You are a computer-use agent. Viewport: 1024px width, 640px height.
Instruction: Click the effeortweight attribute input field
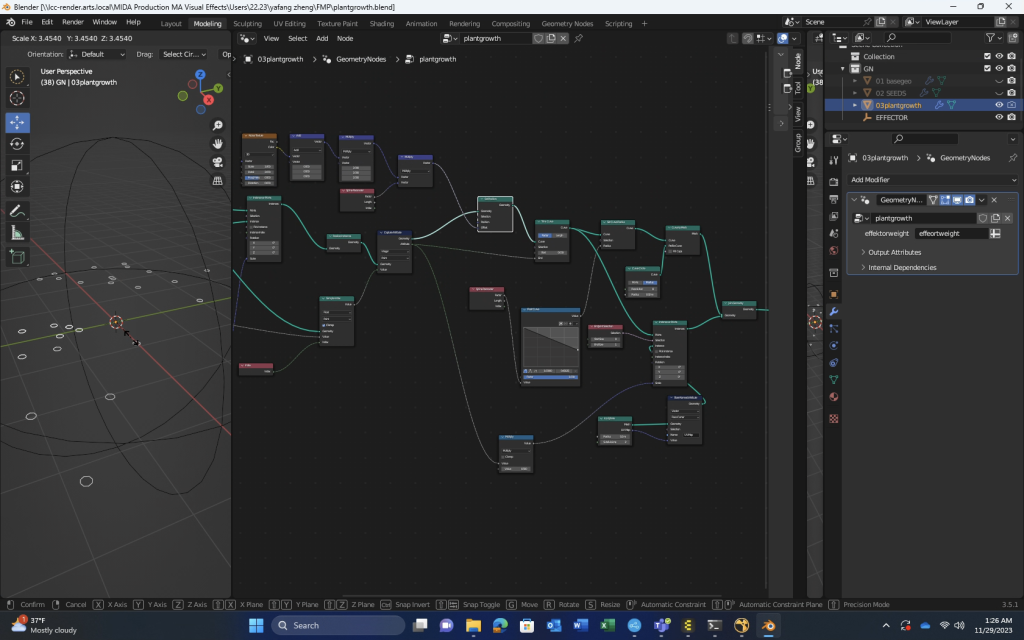[950, 233]
